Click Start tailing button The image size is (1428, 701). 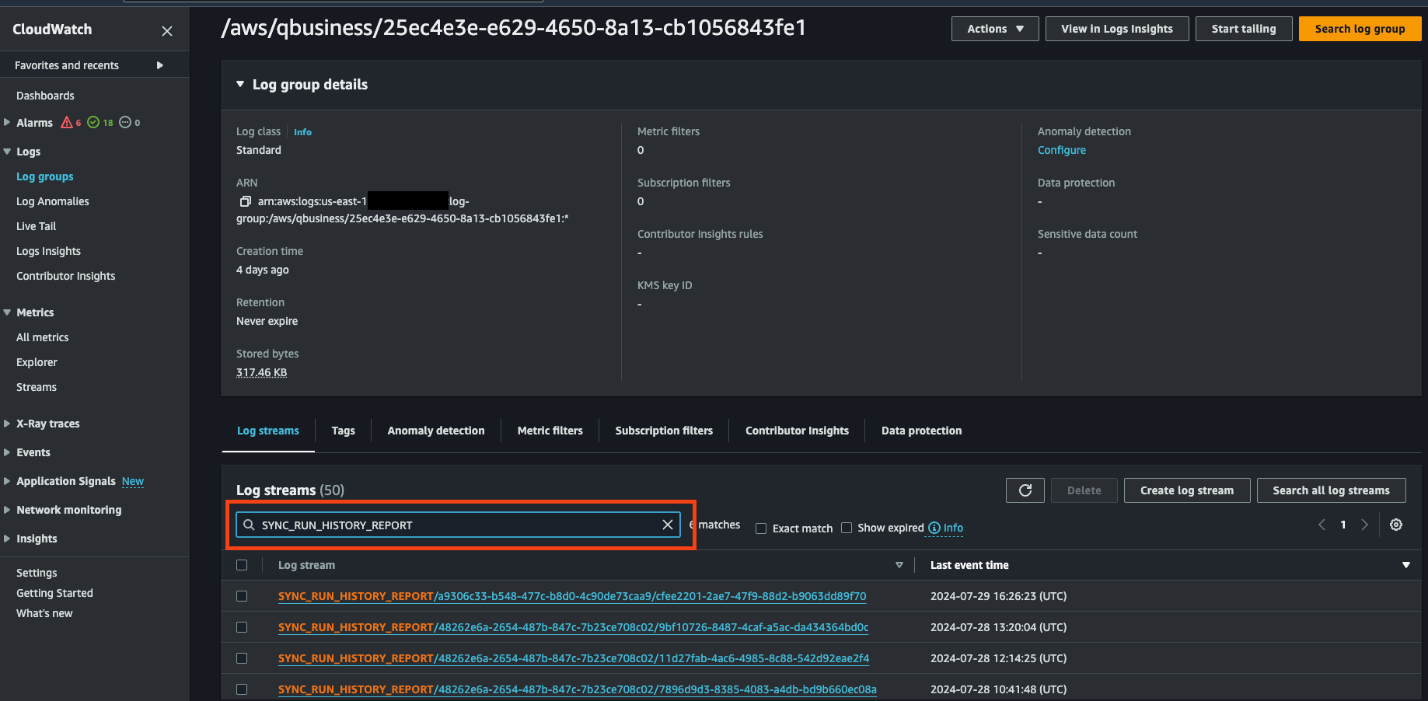tap(1244, 29)
